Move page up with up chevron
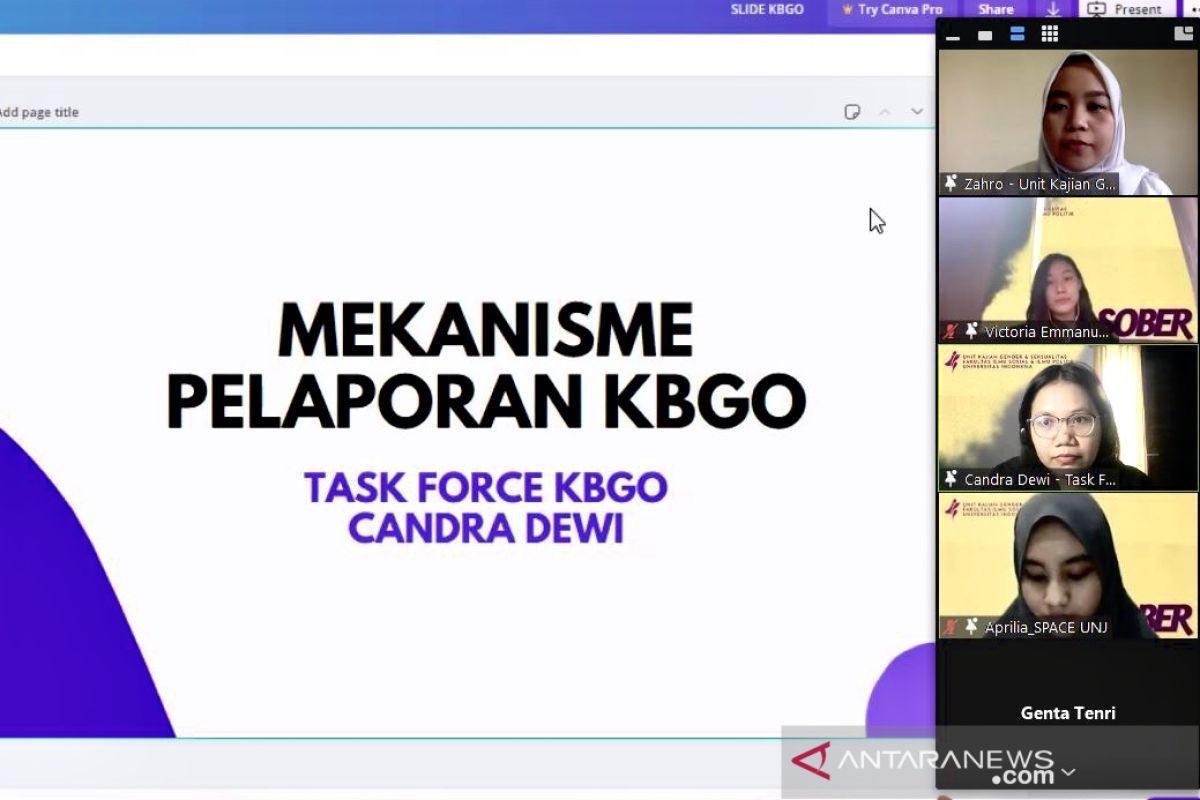This screenshot has width=1200, height=800. coord(884,112)
